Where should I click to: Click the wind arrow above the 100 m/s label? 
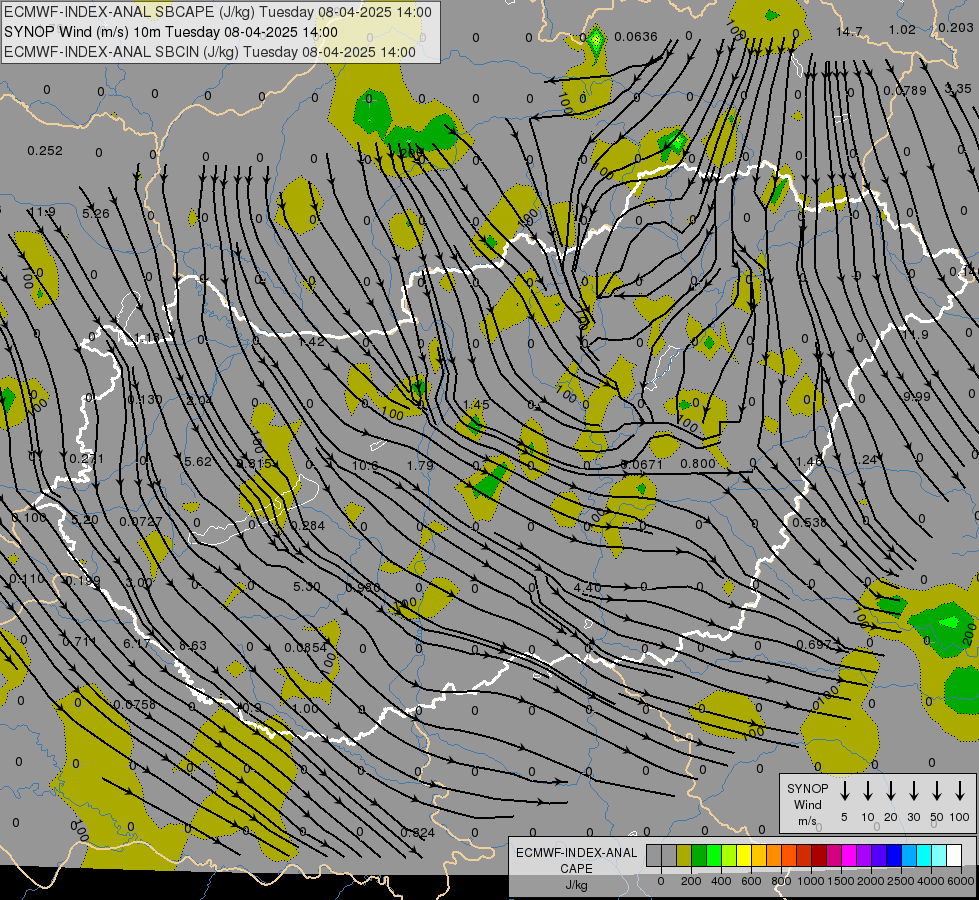(960, 790)
